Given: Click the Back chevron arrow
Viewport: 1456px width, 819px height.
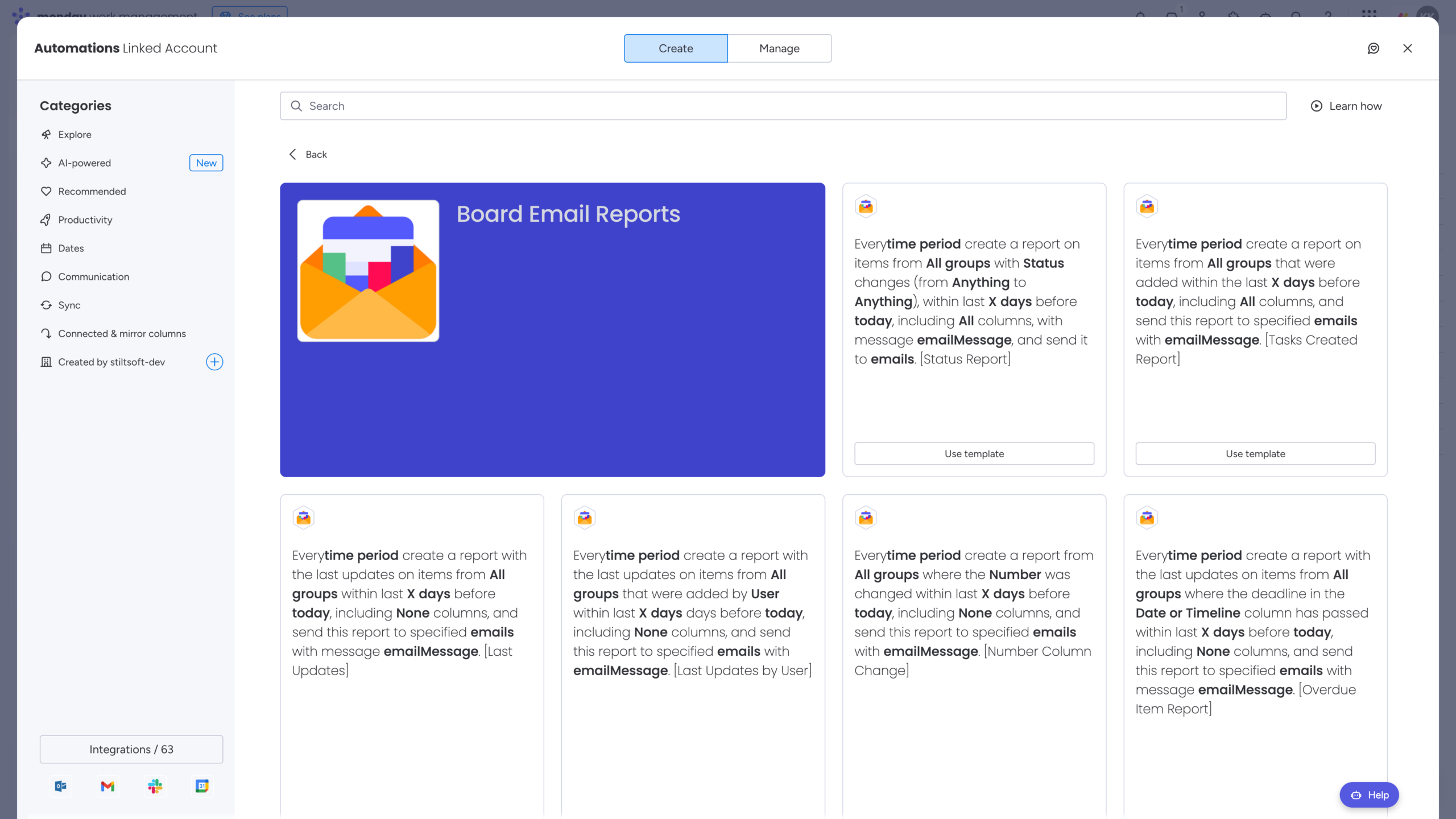Looking at the screenshot, I should pyautogui.click(x=293, y=154).
